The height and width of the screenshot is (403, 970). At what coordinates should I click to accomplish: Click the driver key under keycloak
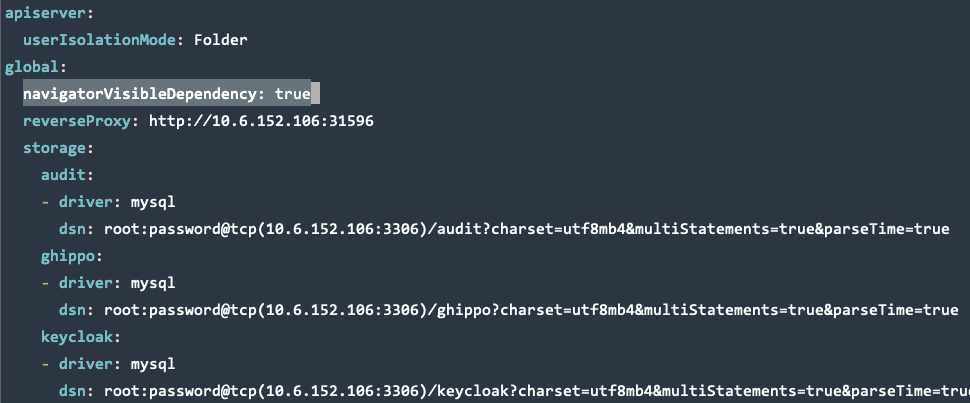point(90,364)
